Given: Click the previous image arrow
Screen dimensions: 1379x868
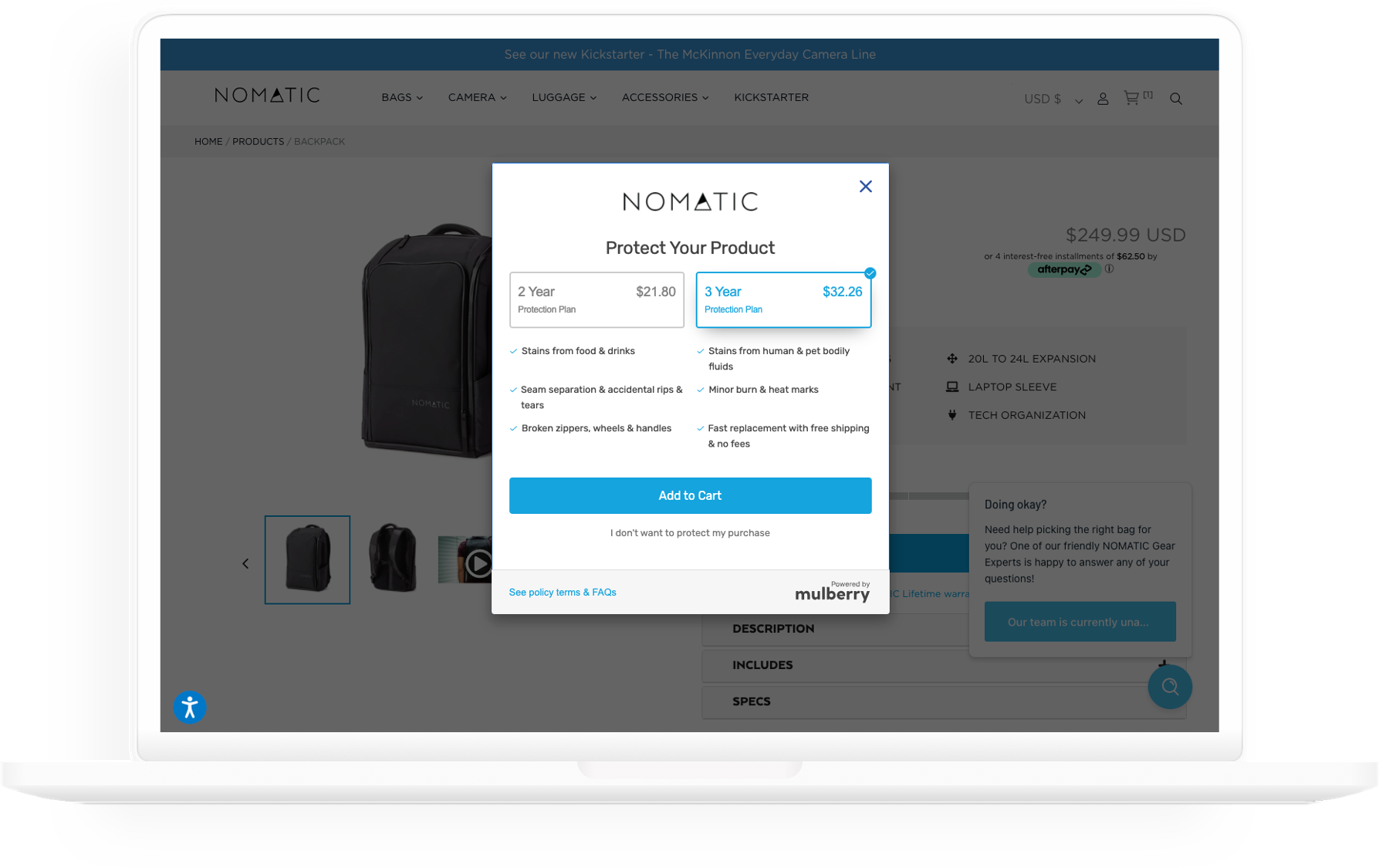Looking at the screenshot, I should point(245,564).
